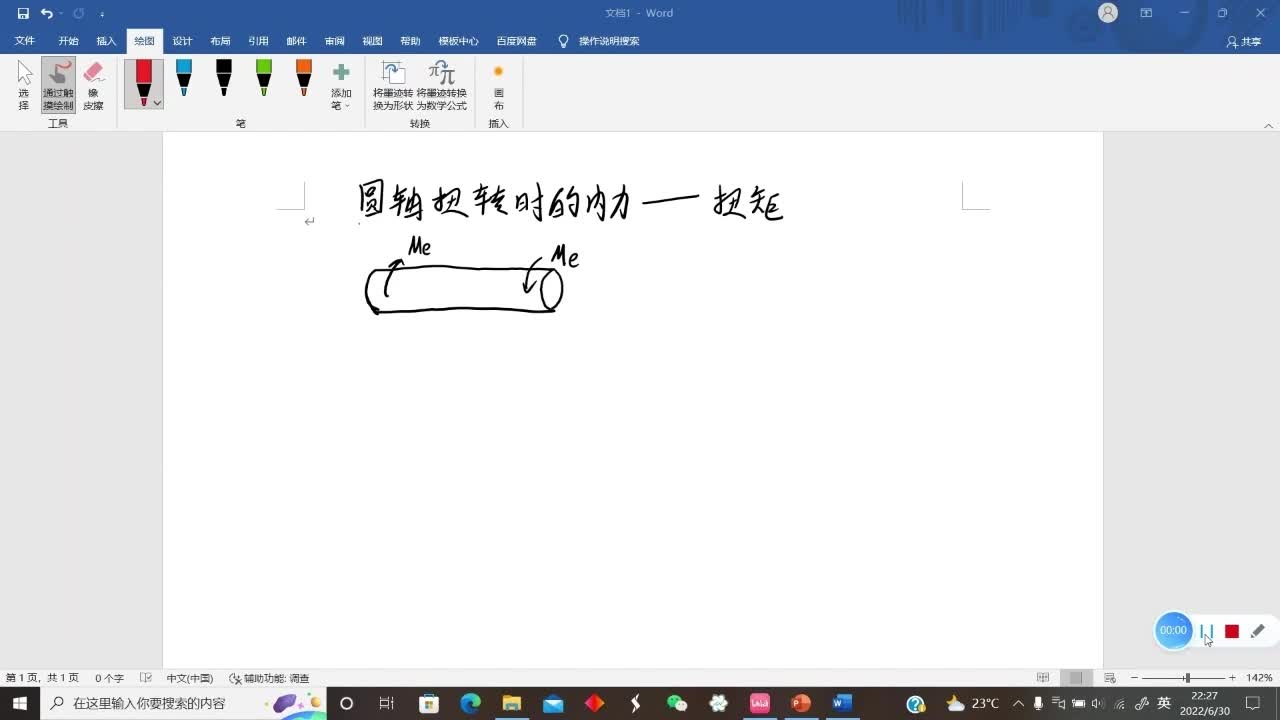
Task: Toggle the Draw with Touch tool
Action: pos(58,85)
